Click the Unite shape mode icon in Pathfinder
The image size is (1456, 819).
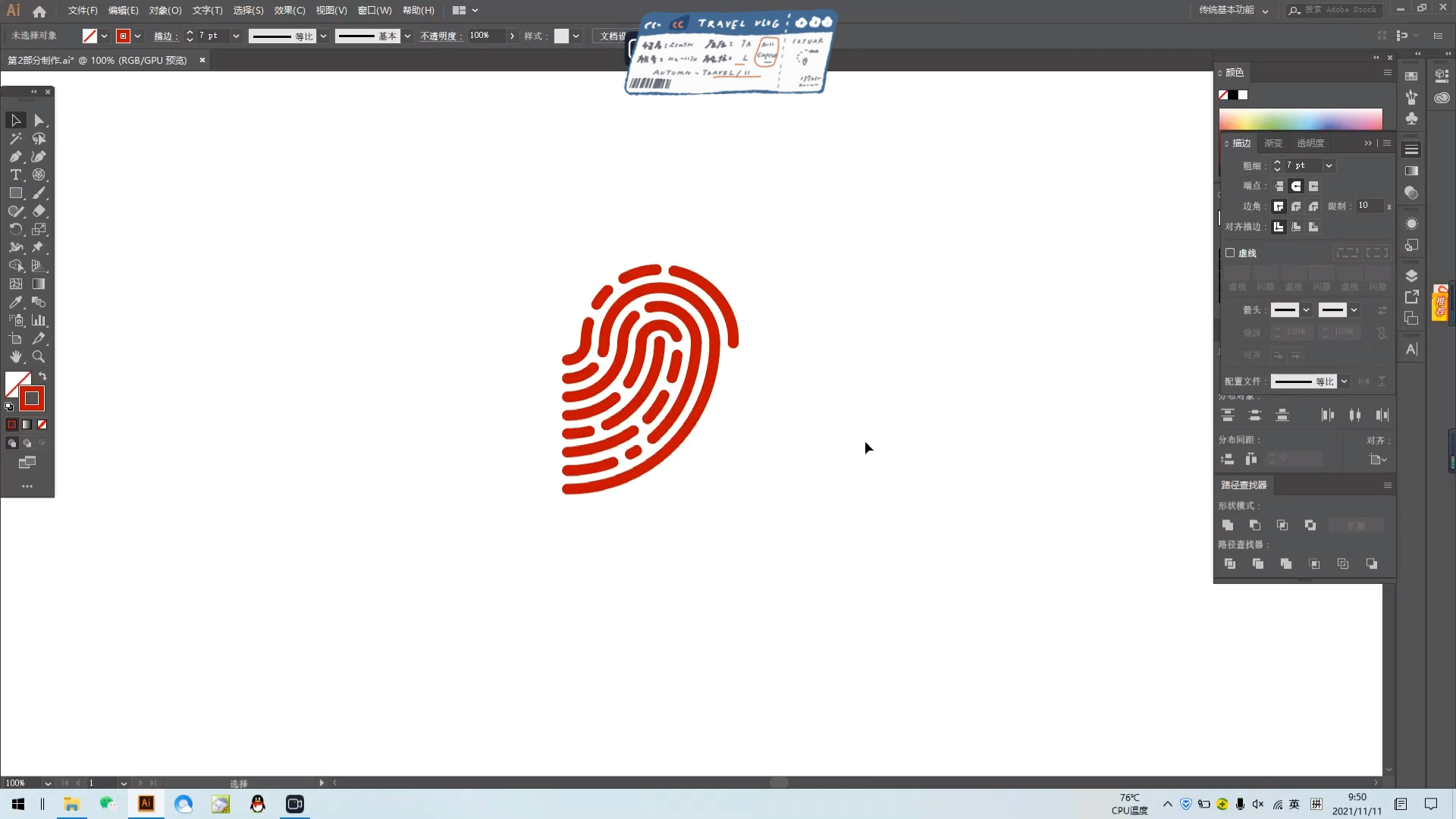[x=1228, y=525]
